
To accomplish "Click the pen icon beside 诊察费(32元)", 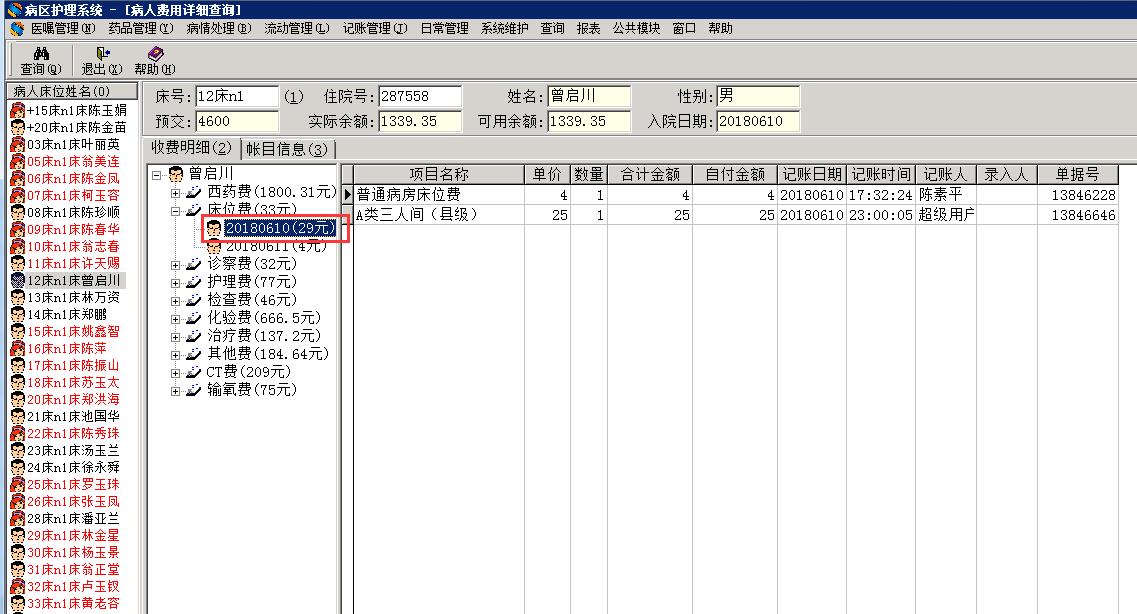I will pos(194,264).
